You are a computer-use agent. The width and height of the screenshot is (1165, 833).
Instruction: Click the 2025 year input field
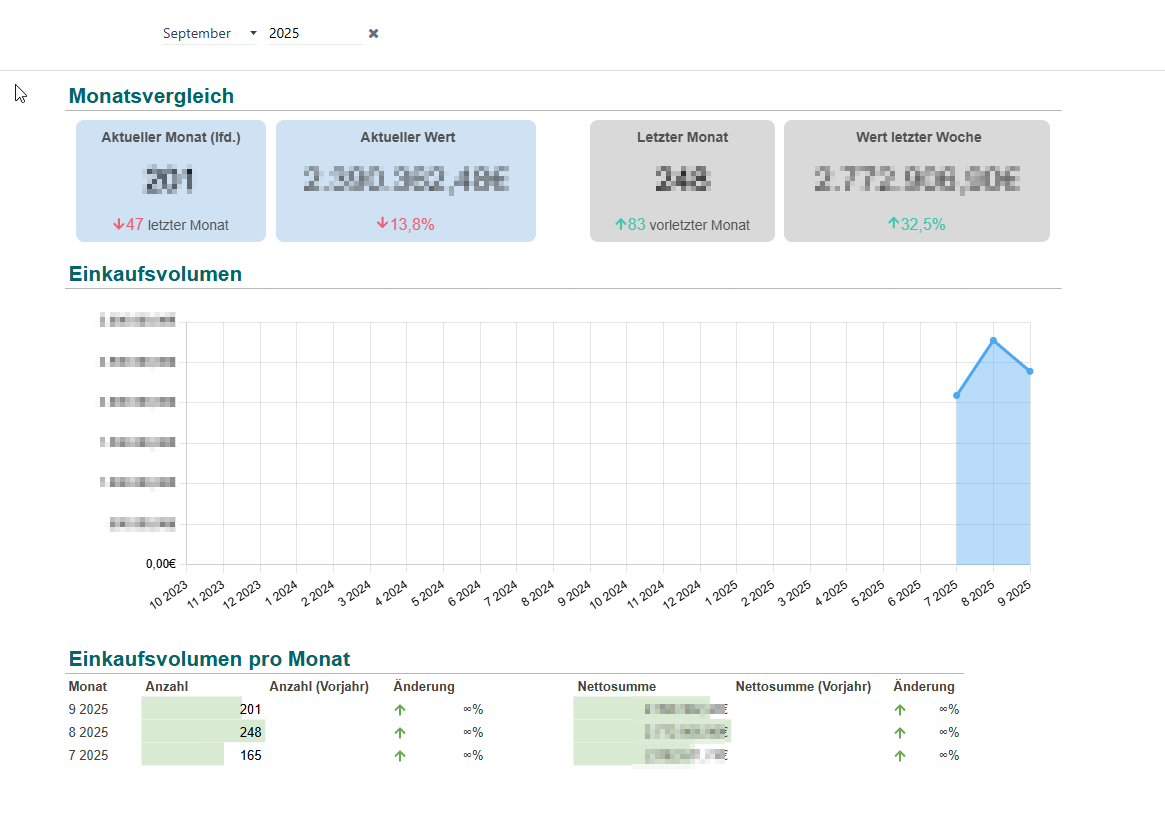pyautogui.click(x=315, y=33)
